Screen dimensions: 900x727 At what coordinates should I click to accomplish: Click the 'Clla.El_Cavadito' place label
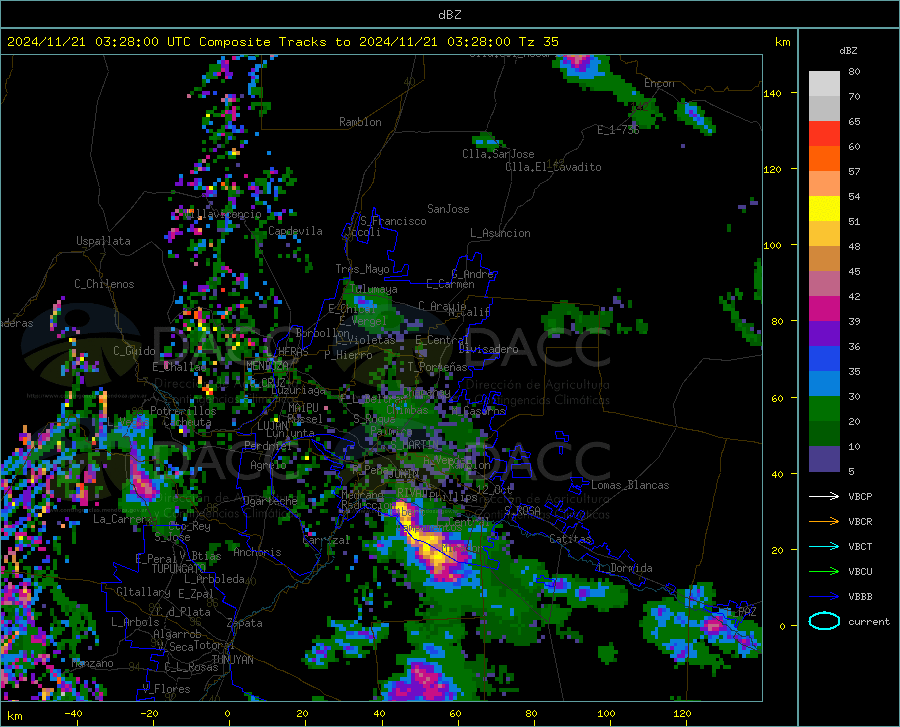pos(553,167)
